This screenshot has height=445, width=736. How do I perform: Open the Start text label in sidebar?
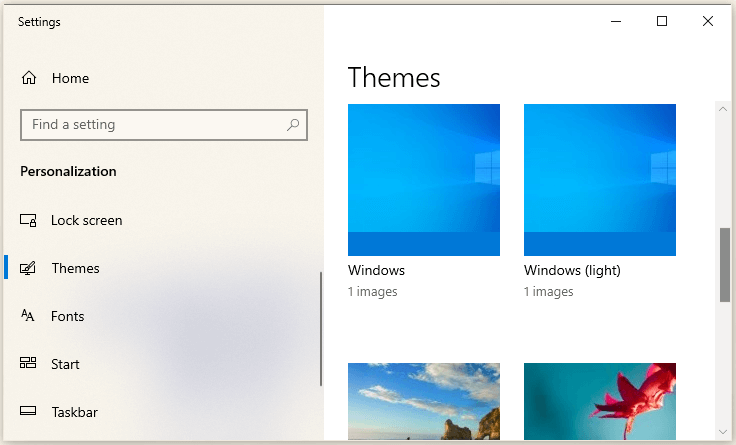pyautogui.click(x=65, y=364)
